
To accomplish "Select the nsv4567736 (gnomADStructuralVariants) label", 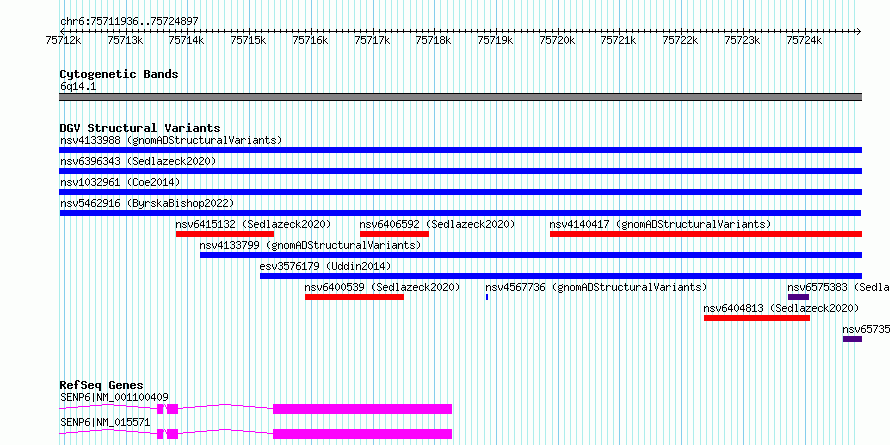I will coord(597,287).
